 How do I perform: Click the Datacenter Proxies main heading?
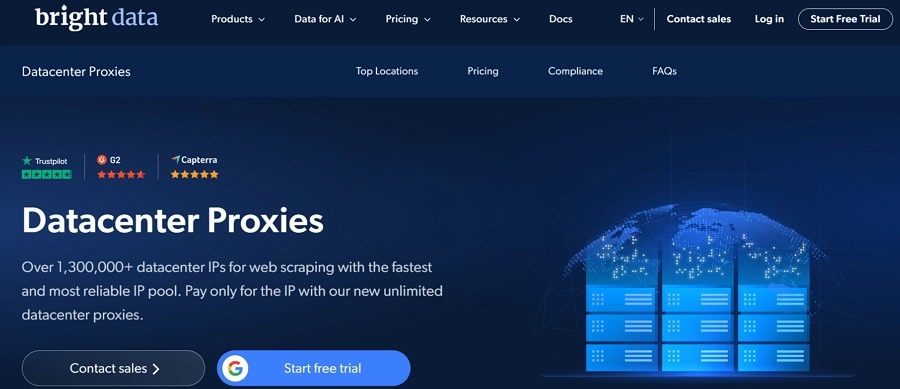(172, 221)
